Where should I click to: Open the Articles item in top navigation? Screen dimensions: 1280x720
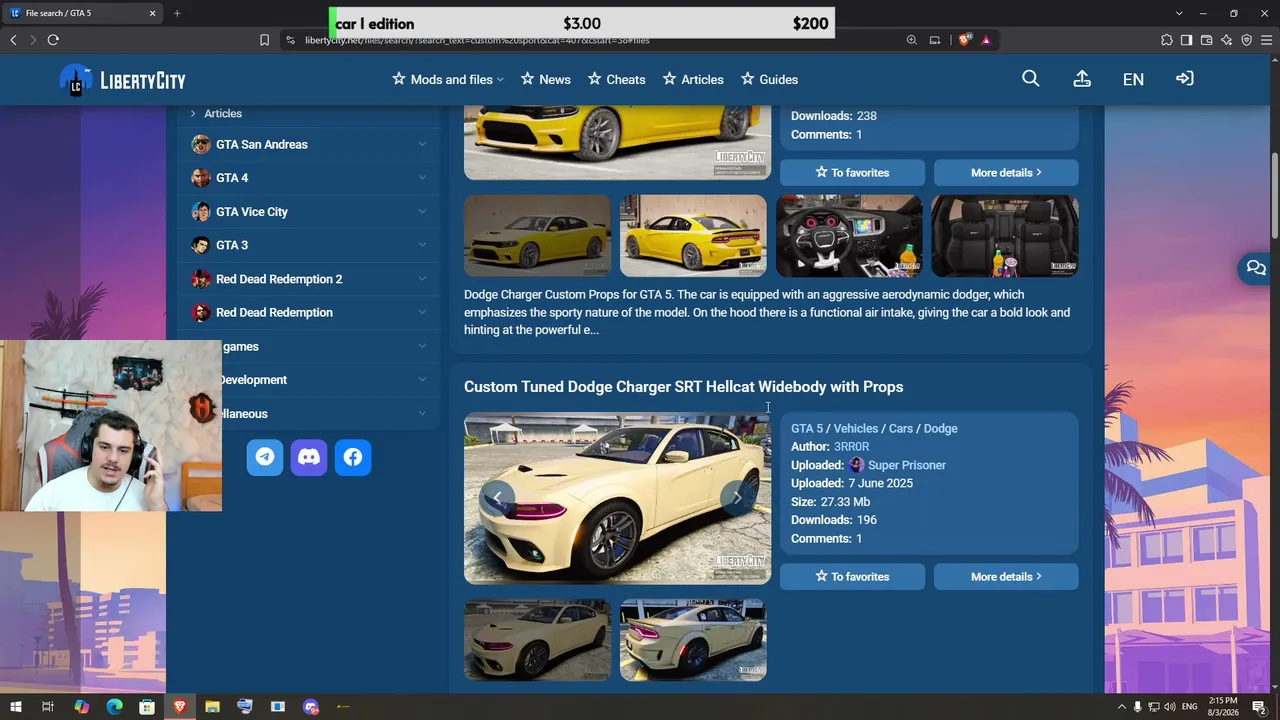[x=693, y=79]
